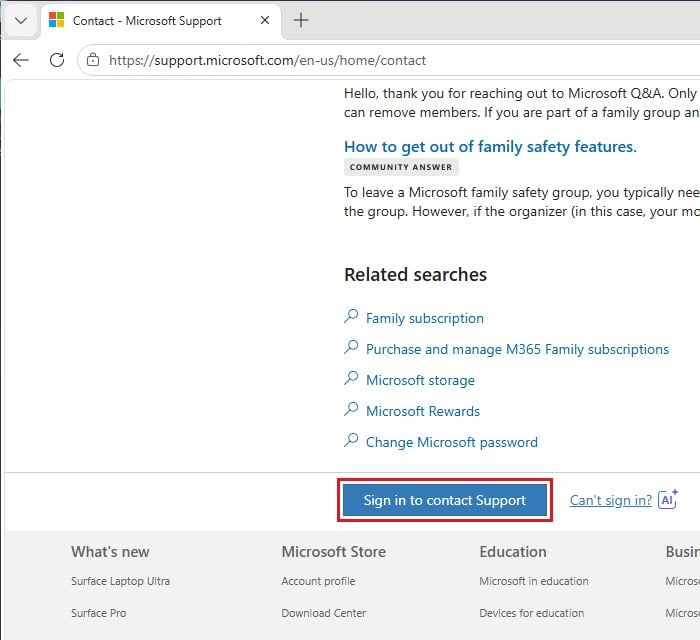
Task: Click magnifier icon beside Change Microsoft password
Action: point(351,440)
